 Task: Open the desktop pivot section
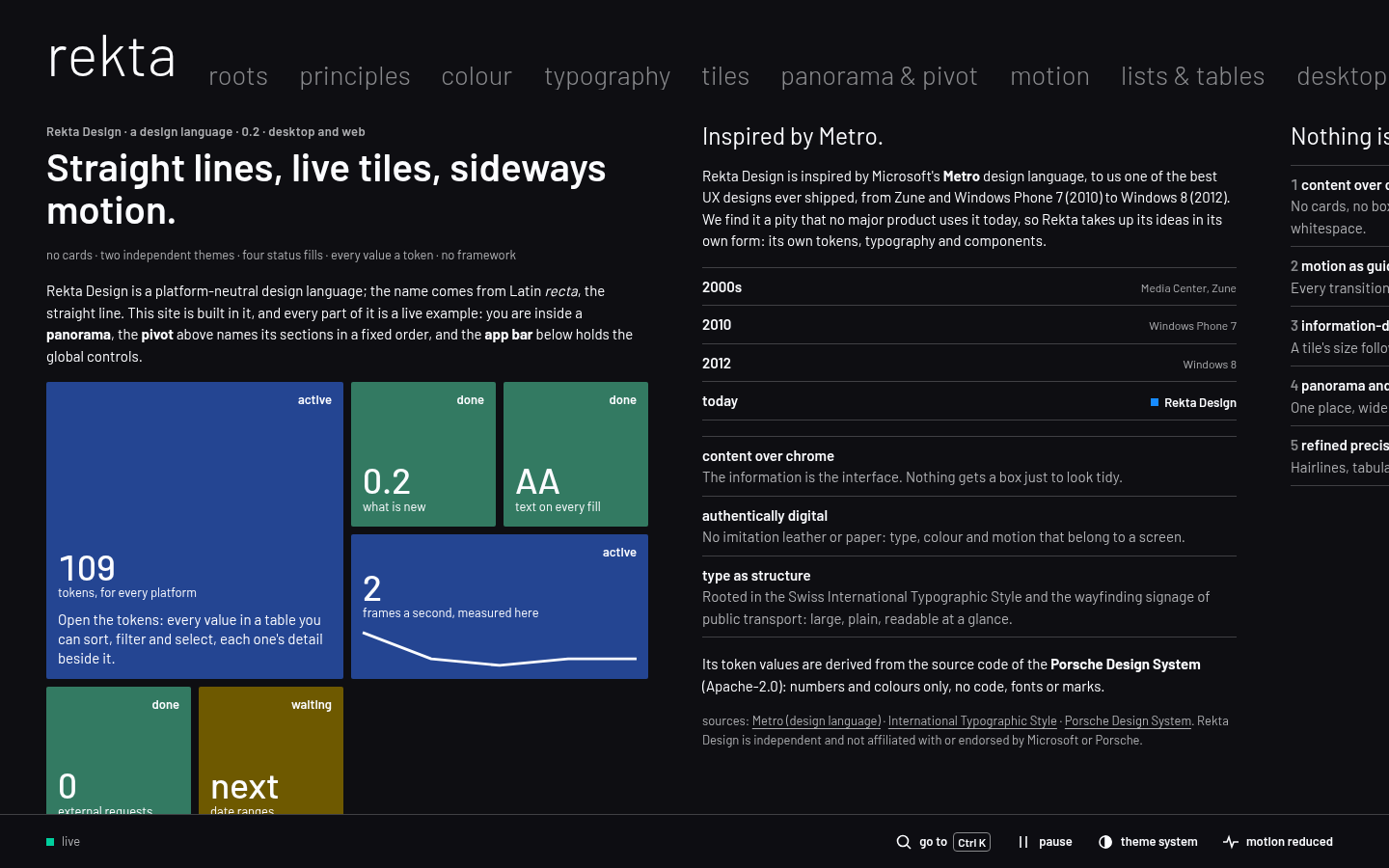pos(1342,75)
